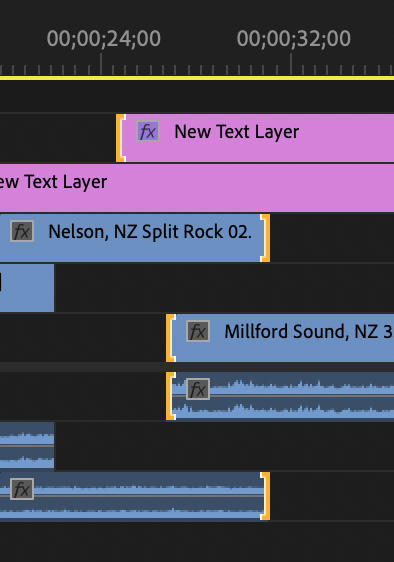This screenshot has height=562, width=394.
Task: Click the yellow work area bar under the ruler
Action: pyautogui.click(x=197, y=78)
